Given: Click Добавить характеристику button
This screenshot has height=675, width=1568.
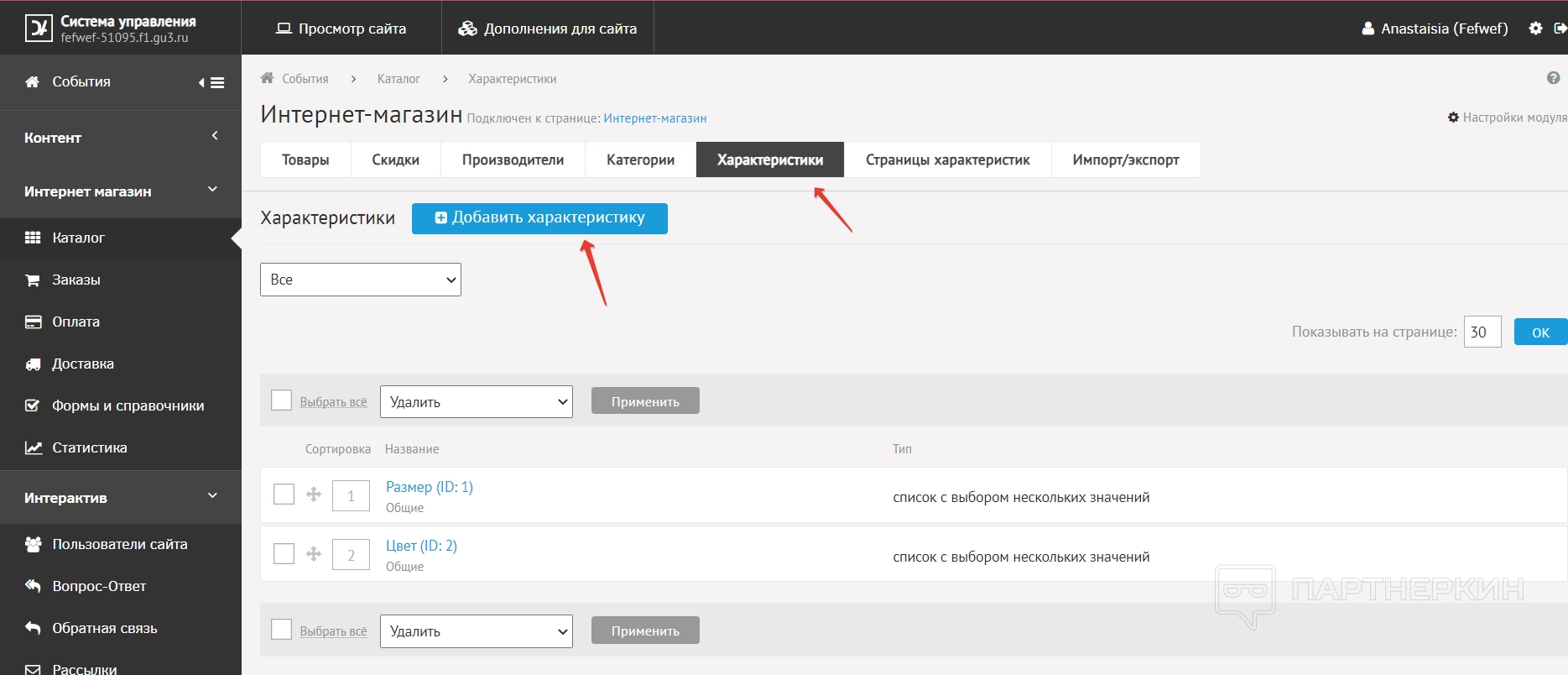Looking at the screenshot, I should [x=539, y=218].
